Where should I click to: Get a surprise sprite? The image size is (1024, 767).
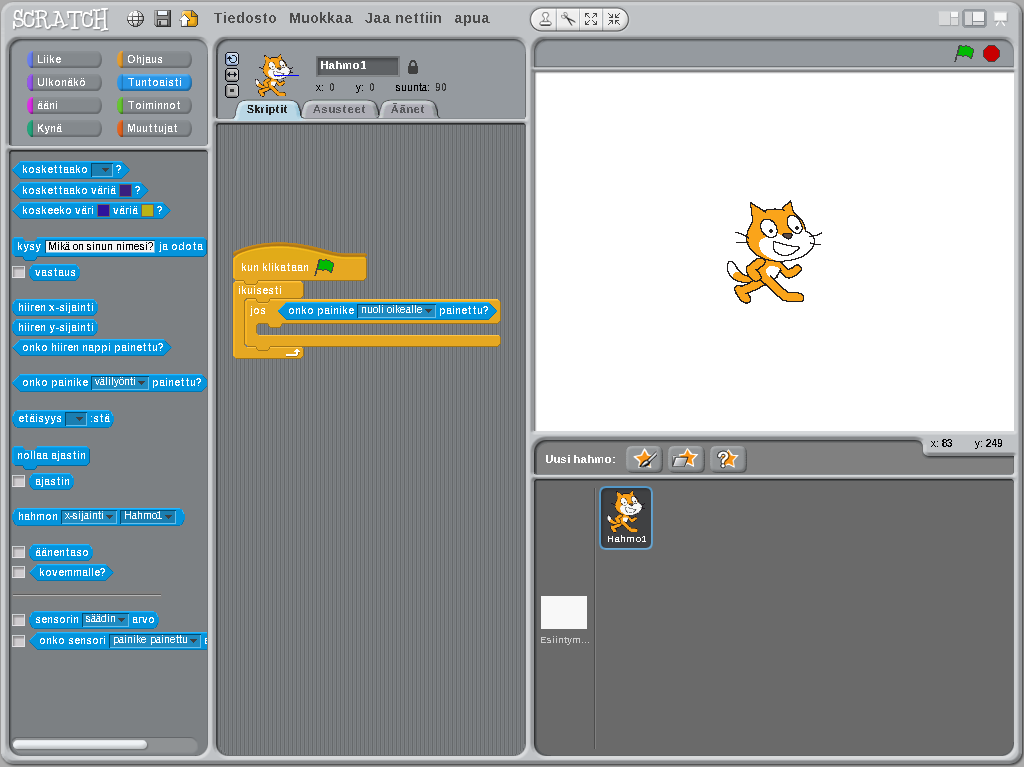(x=728, y=459)
